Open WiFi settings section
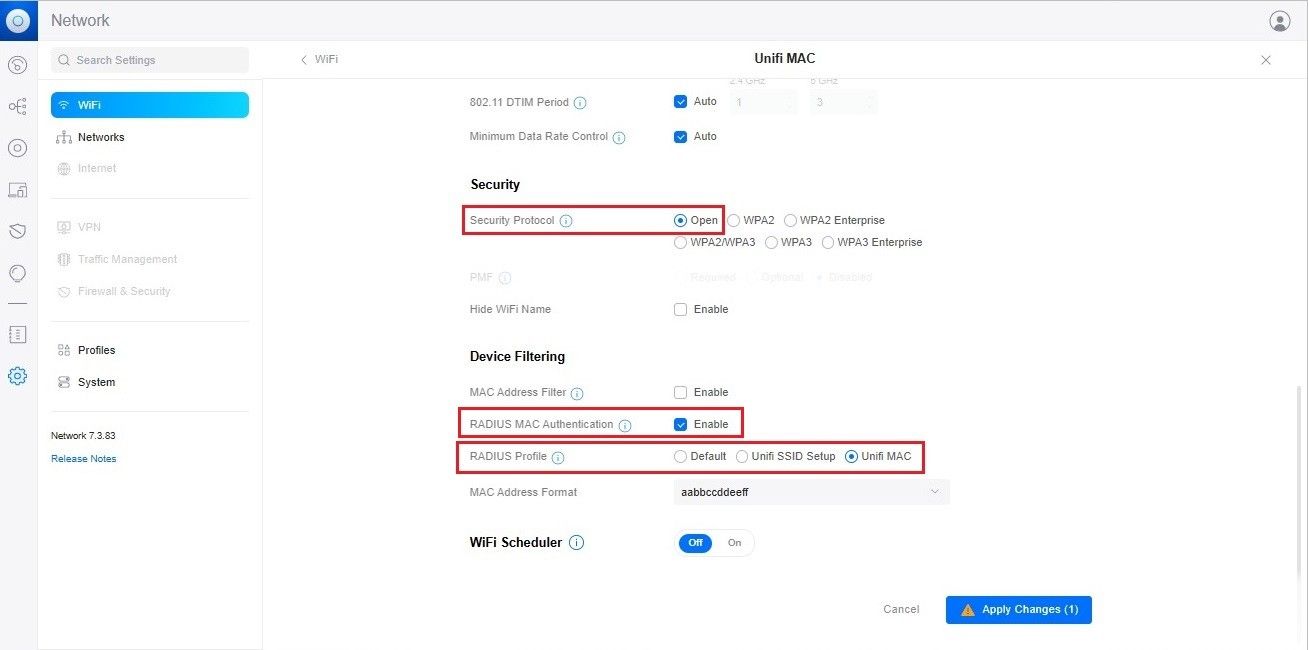Image resolution: width=1308 pixels, height=650 pixels. tap(150, 105)
